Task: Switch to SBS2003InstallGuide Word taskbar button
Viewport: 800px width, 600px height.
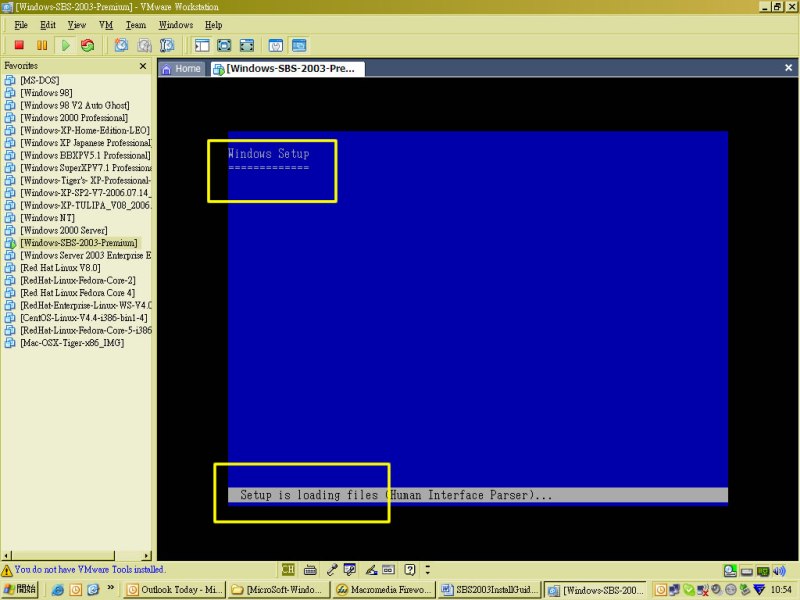Action: tap(489, 590)
